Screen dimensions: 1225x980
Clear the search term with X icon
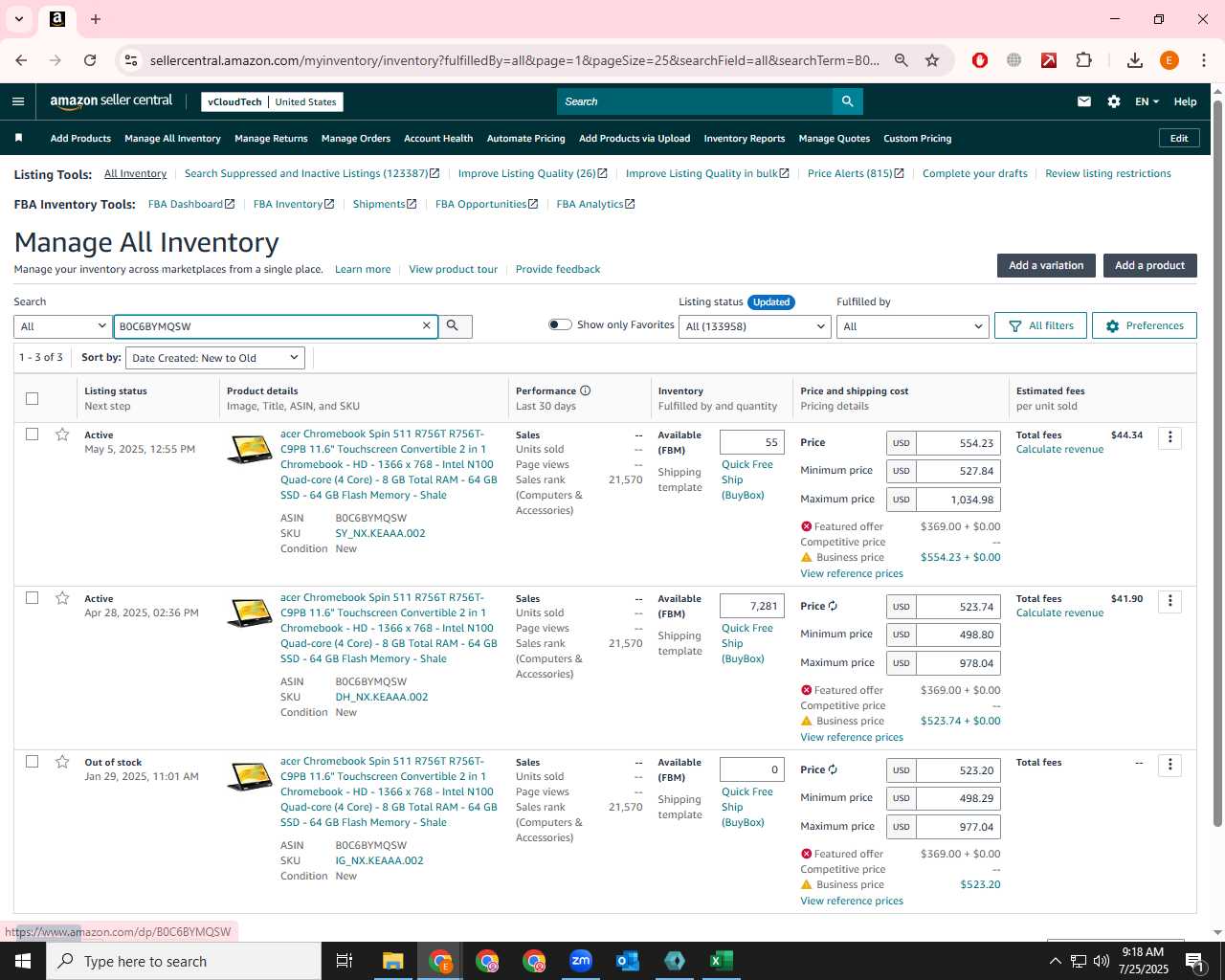click(427, 325)
